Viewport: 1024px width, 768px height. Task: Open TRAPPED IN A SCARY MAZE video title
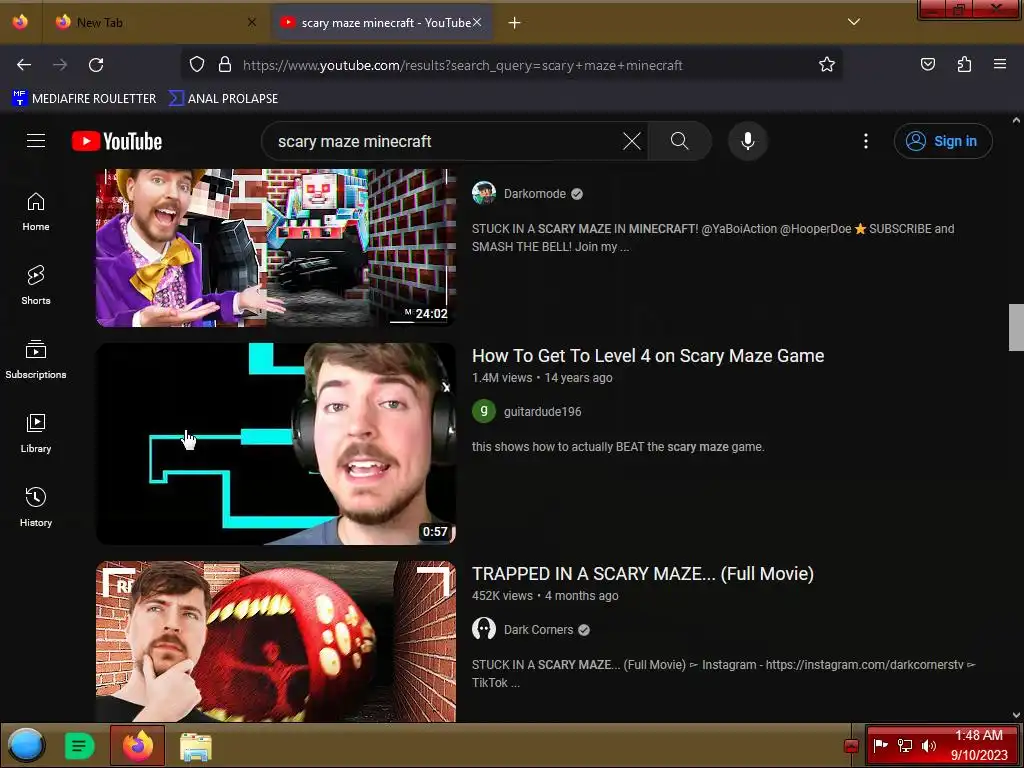pyautogui.click(x=643, y=574)
